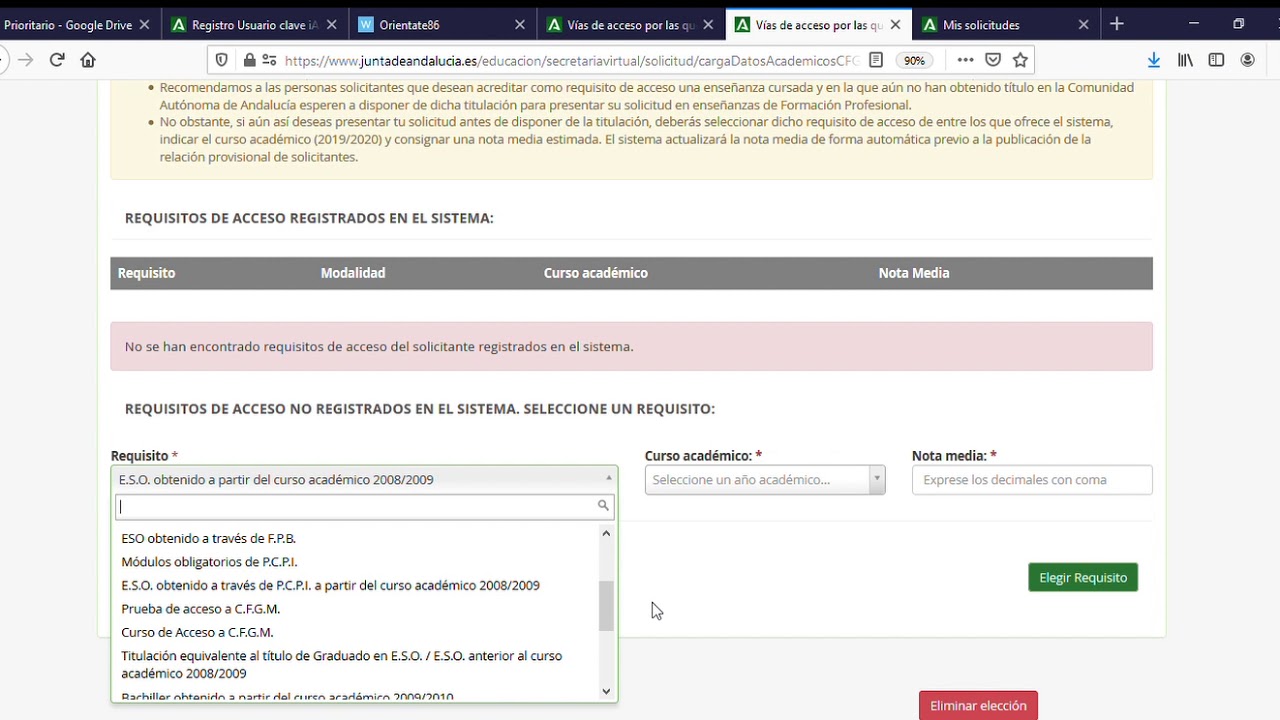
Task: Click the 'Modalidad' column header
Action: click(353, 273)
